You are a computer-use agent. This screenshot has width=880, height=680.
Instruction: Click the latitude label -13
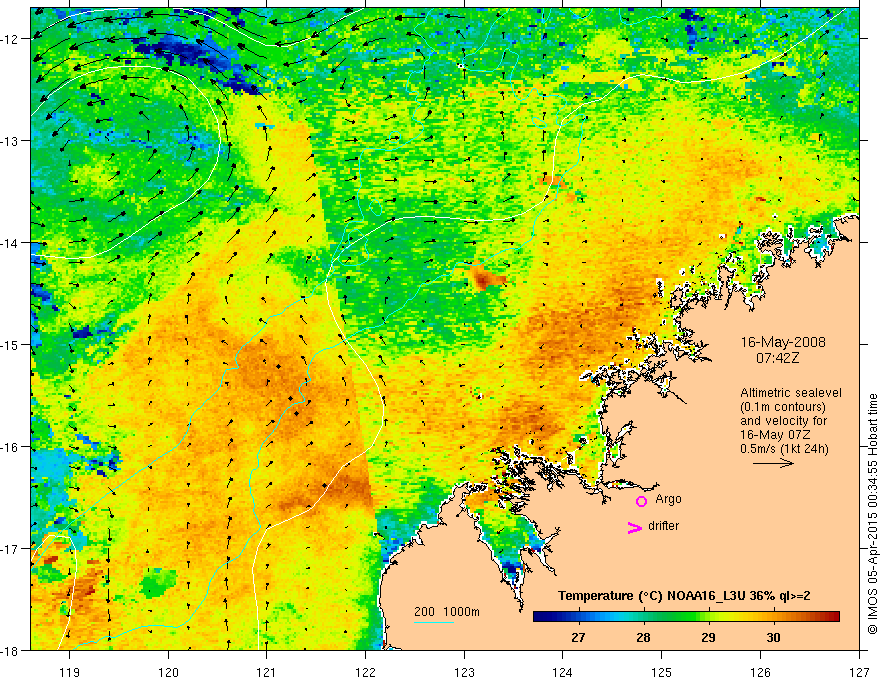coord(10,141)
